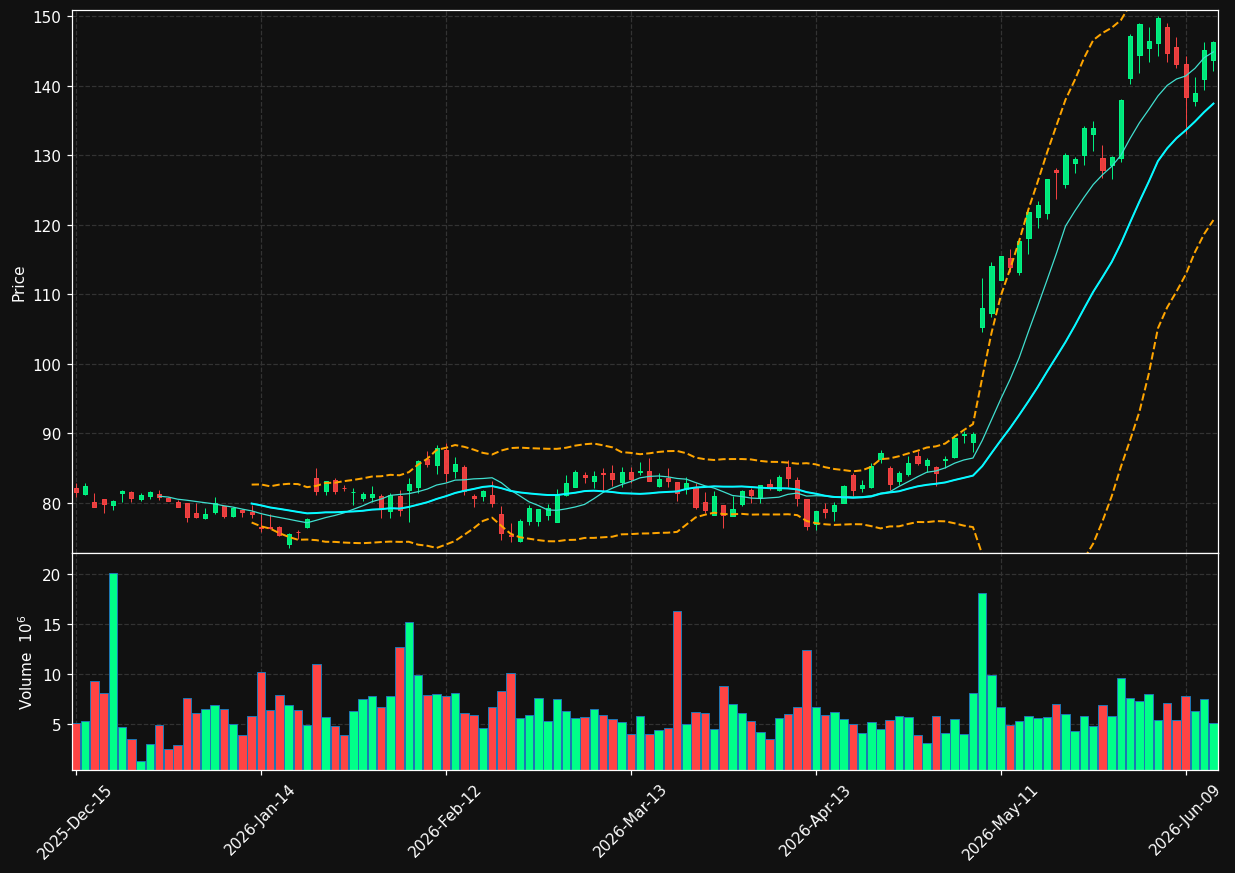Click the 110 price tick label
1235x873 pixels.
pyautogui.click(x=49, y=295)
